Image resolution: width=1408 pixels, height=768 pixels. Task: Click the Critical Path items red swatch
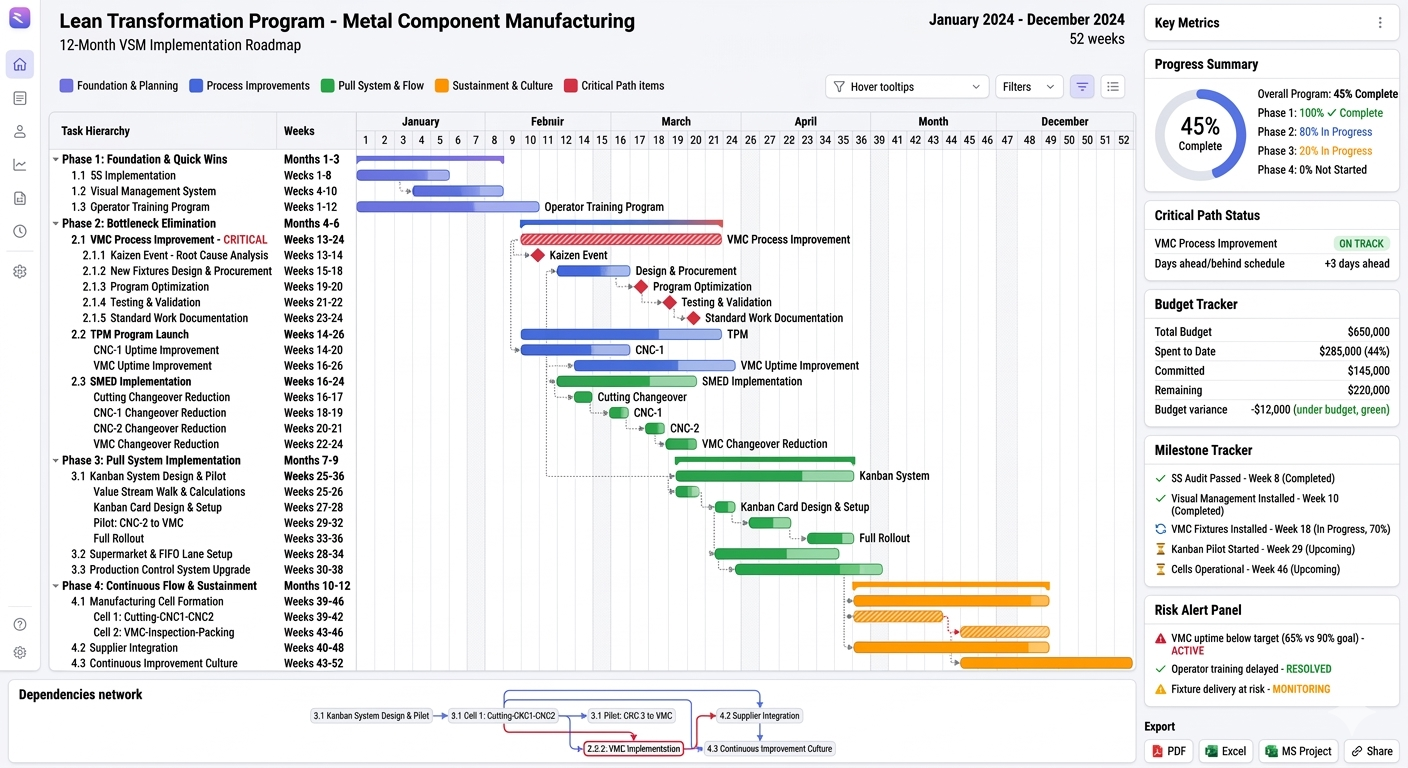[x=571, y=86]
